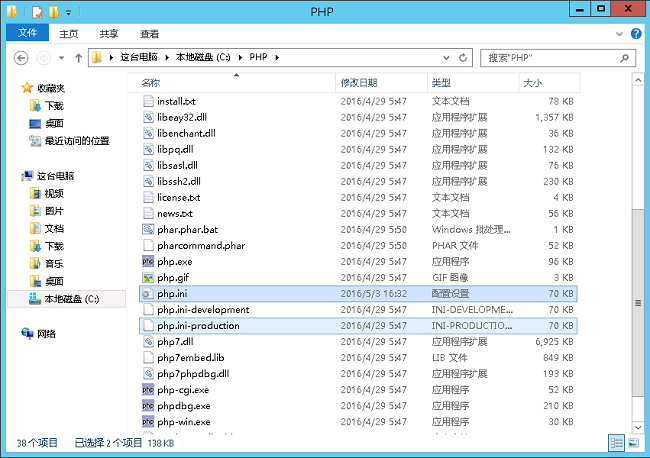Select 收藏夹 in navigation pane
Viewport: 650px width, 458px height.
pyautogui.click(x=51, y=88)
